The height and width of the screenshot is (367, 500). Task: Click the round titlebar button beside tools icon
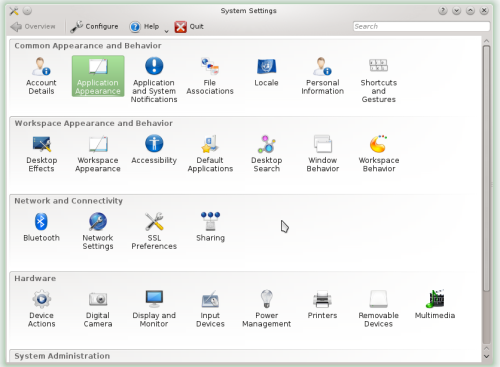27,11
